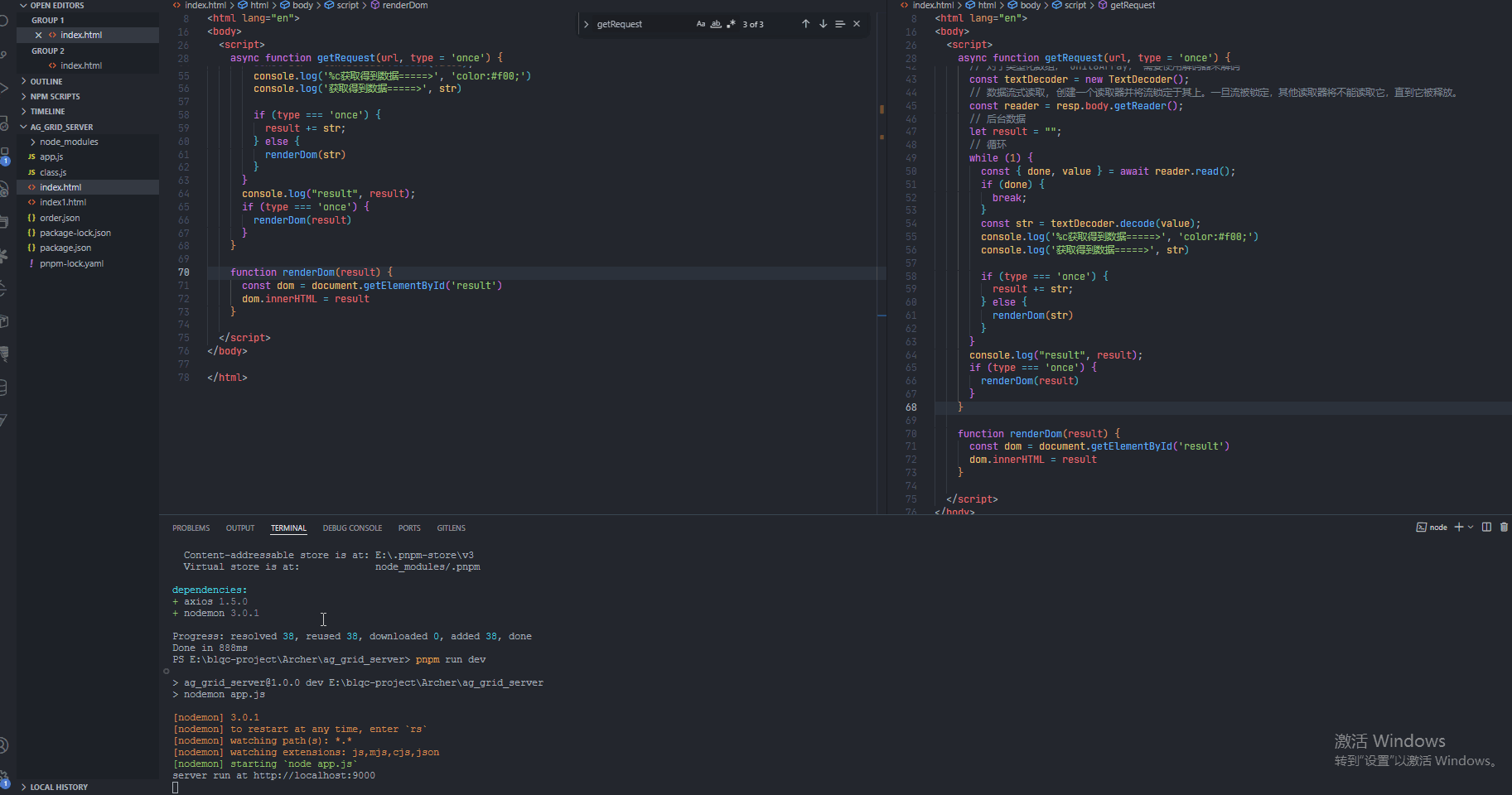Click html breadcrumb in right editor
This screenshot has width=1512, height=795.
coord(987,5)
